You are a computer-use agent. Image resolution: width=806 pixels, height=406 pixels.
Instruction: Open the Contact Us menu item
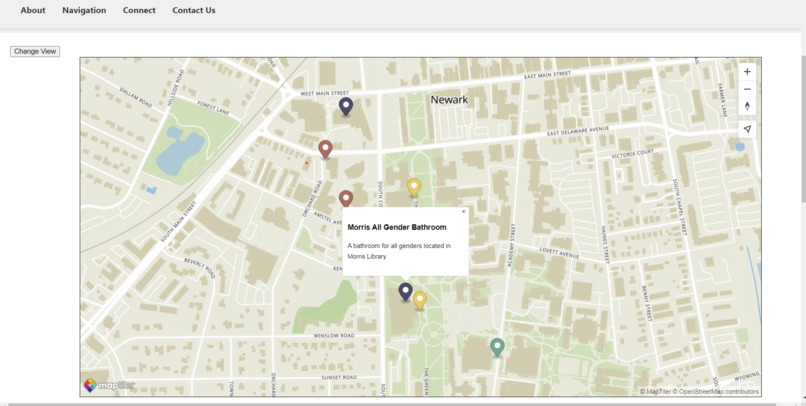point(194,10)
